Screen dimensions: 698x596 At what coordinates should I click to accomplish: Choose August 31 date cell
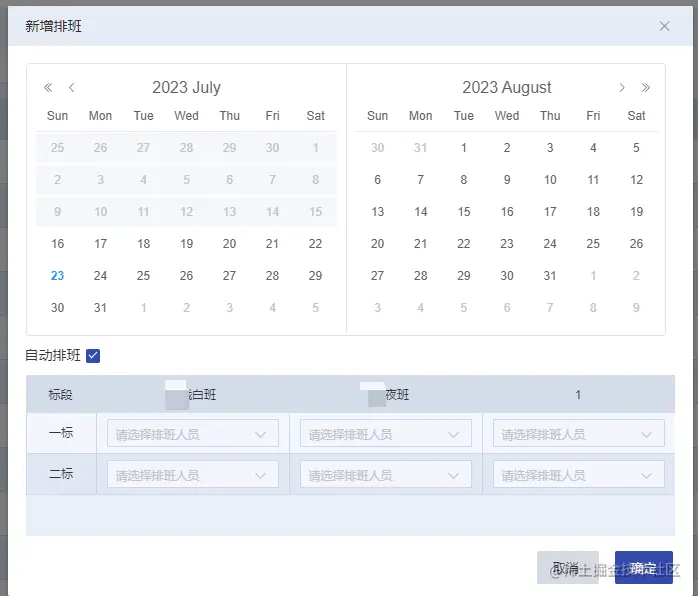point(550,276)
